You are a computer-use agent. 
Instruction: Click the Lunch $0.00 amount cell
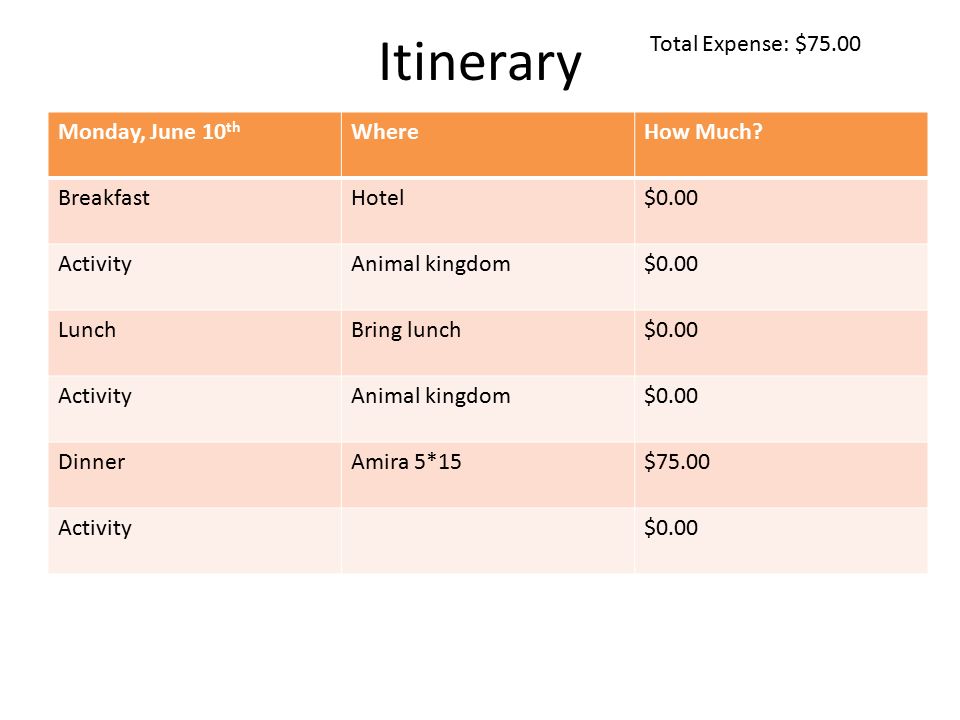point(781,342)
